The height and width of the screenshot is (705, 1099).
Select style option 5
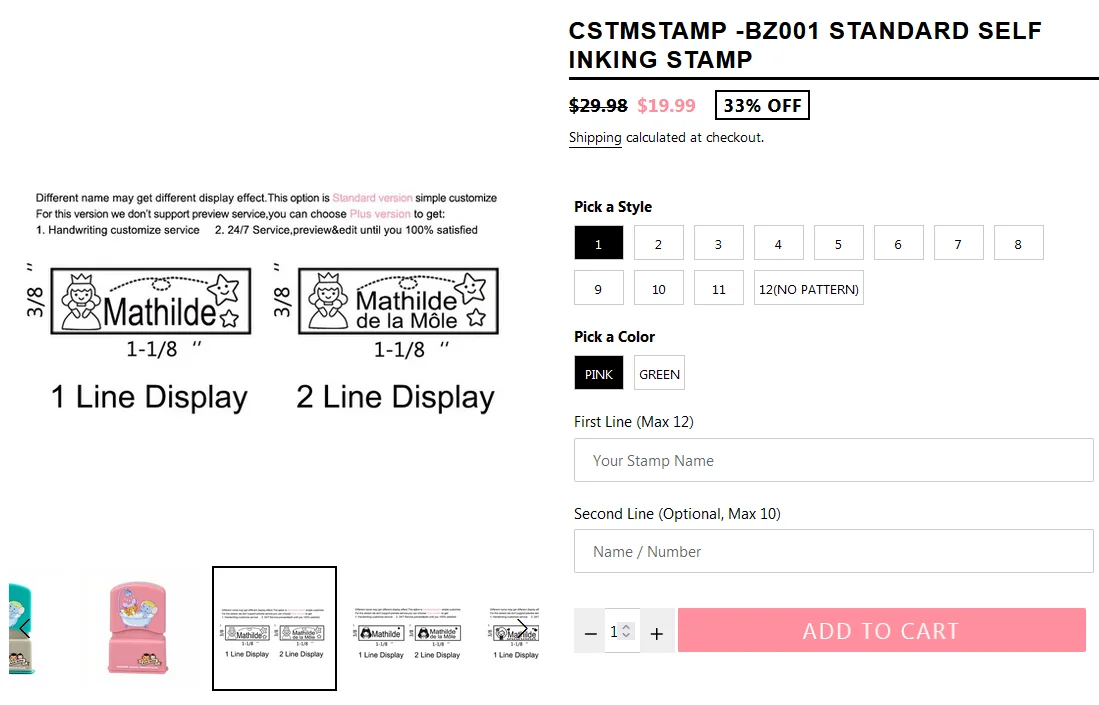pos(838,243)
